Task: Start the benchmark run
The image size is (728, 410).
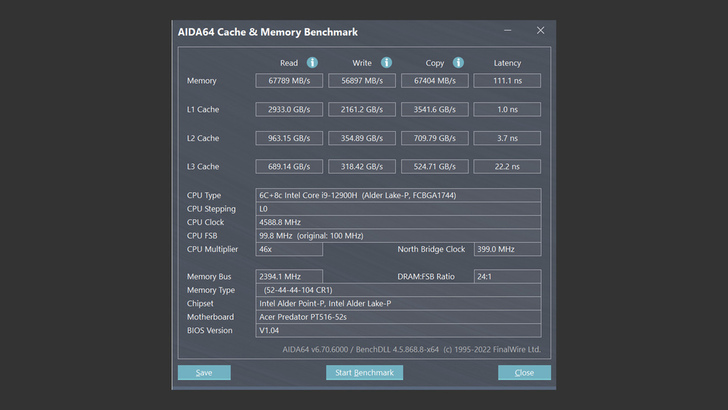Action: click(364, 373)
